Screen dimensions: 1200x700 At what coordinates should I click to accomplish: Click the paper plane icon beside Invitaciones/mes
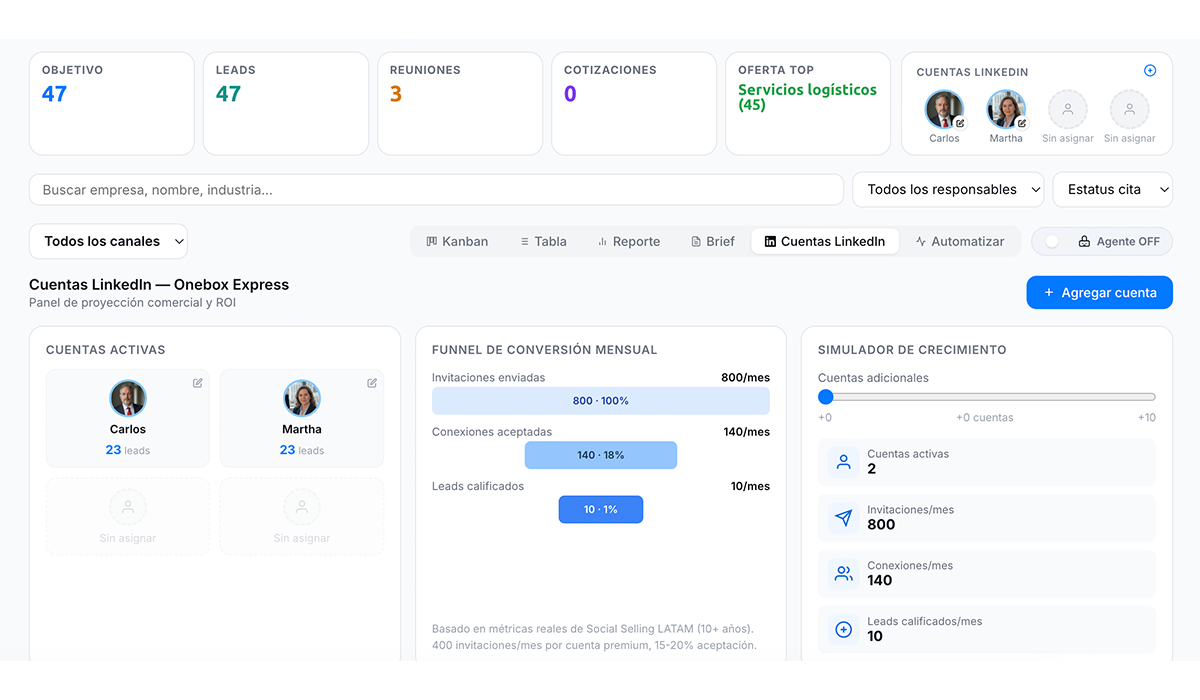843,518
